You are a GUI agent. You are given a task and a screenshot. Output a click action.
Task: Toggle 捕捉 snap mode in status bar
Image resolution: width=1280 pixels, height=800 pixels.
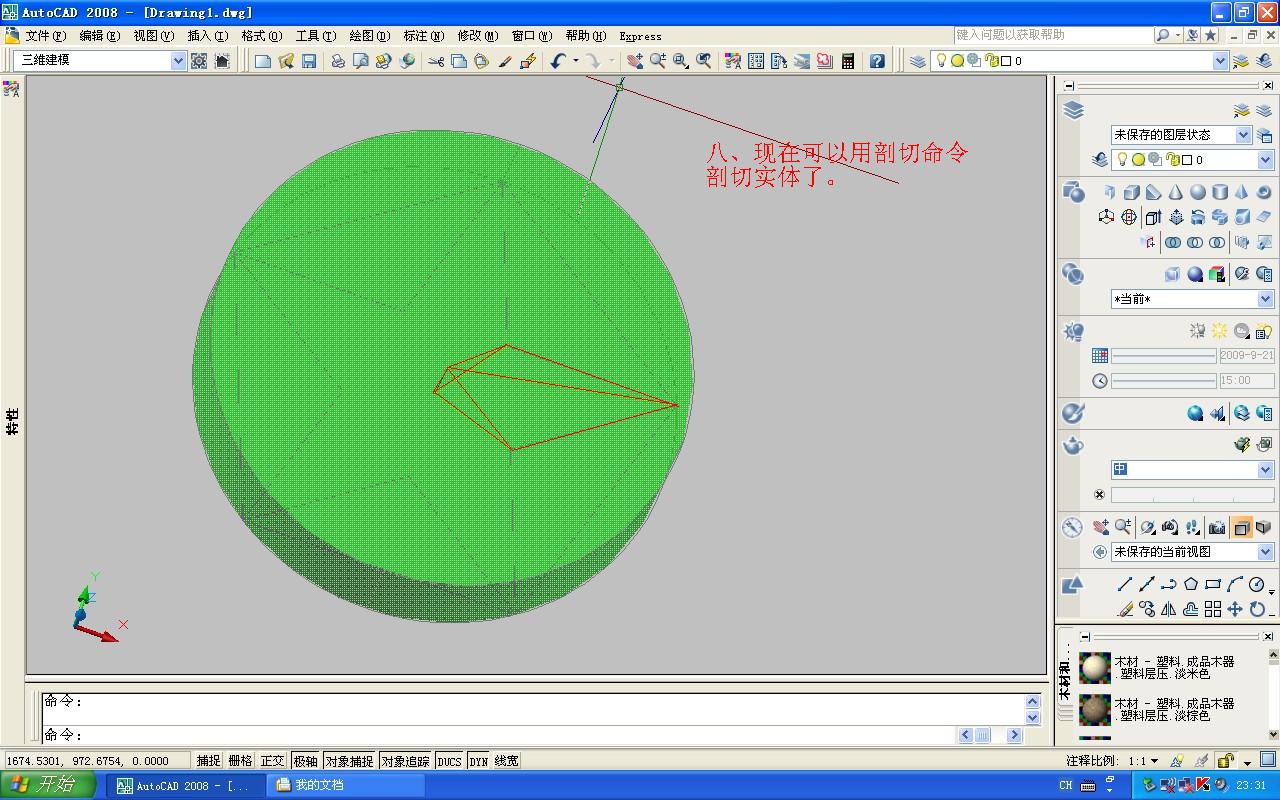pos(208,761)
